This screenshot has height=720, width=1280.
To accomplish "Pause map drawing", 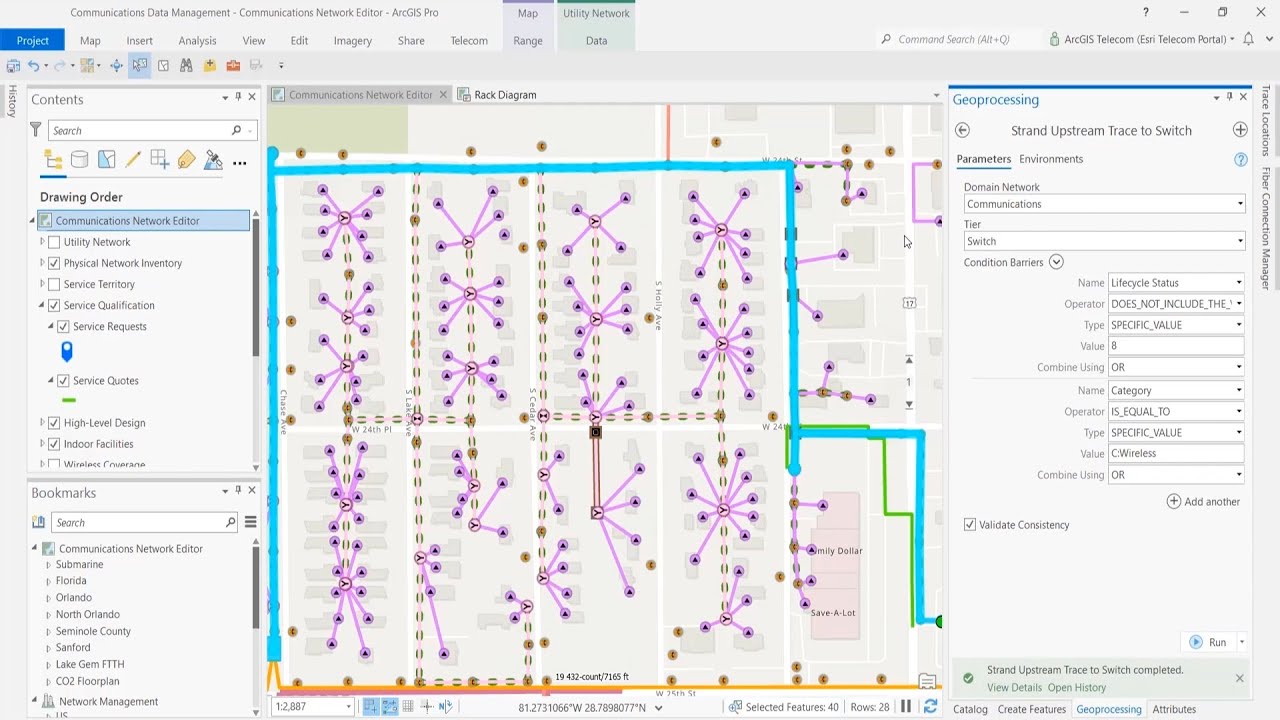I will 906,707.
